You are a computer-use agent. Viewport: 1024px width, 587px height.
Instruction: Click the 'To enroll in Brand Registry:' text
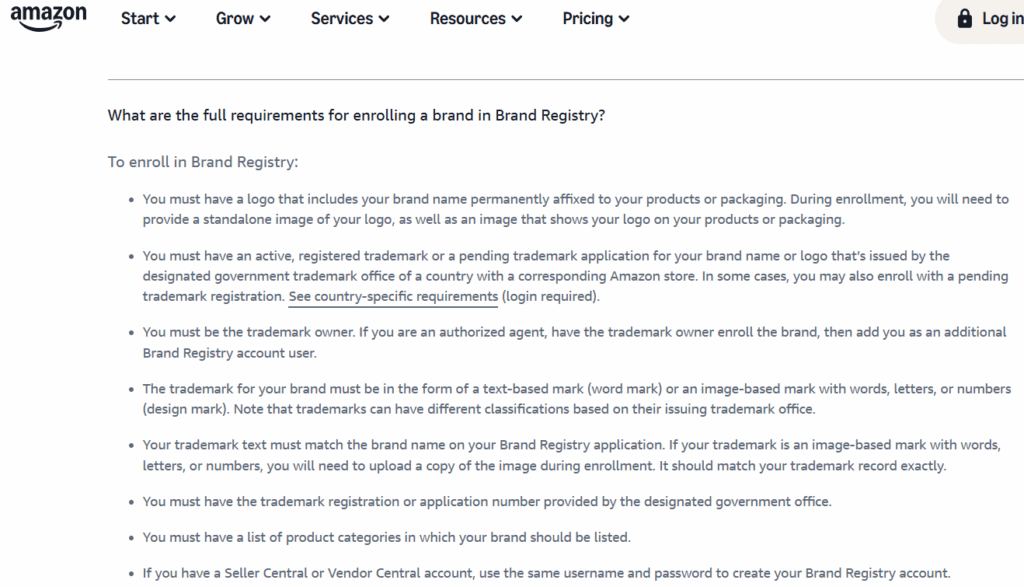point(202,162)
